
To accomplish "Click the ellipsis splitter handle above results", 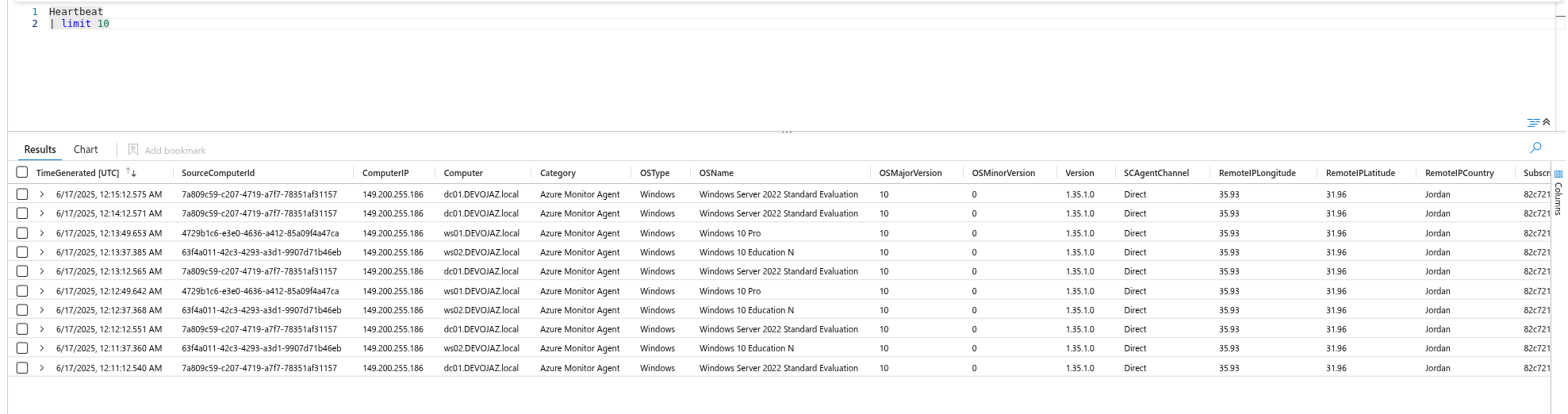I will 786,132.
